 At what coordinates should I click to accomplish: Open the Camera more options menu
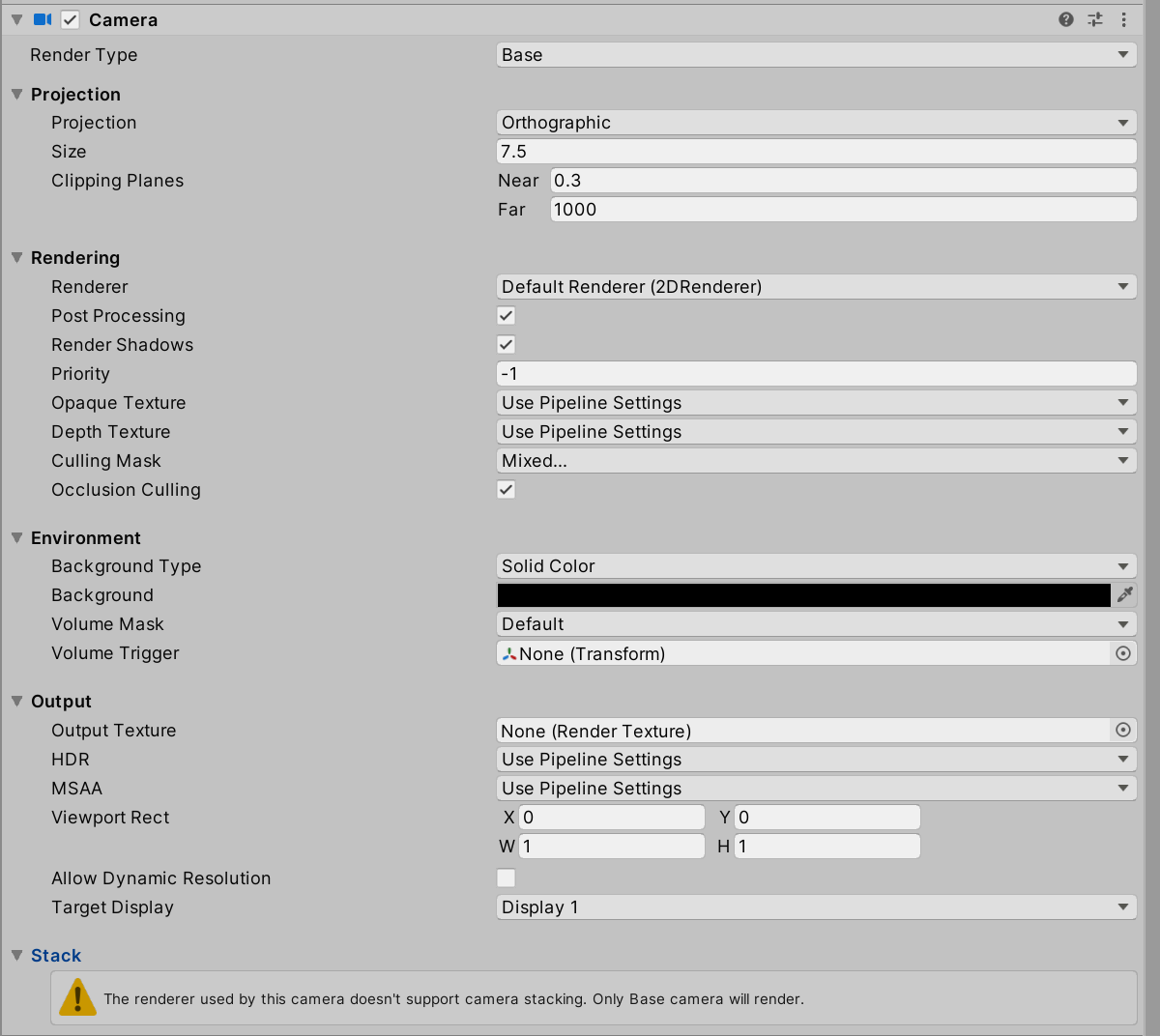tap(1123, 19)
